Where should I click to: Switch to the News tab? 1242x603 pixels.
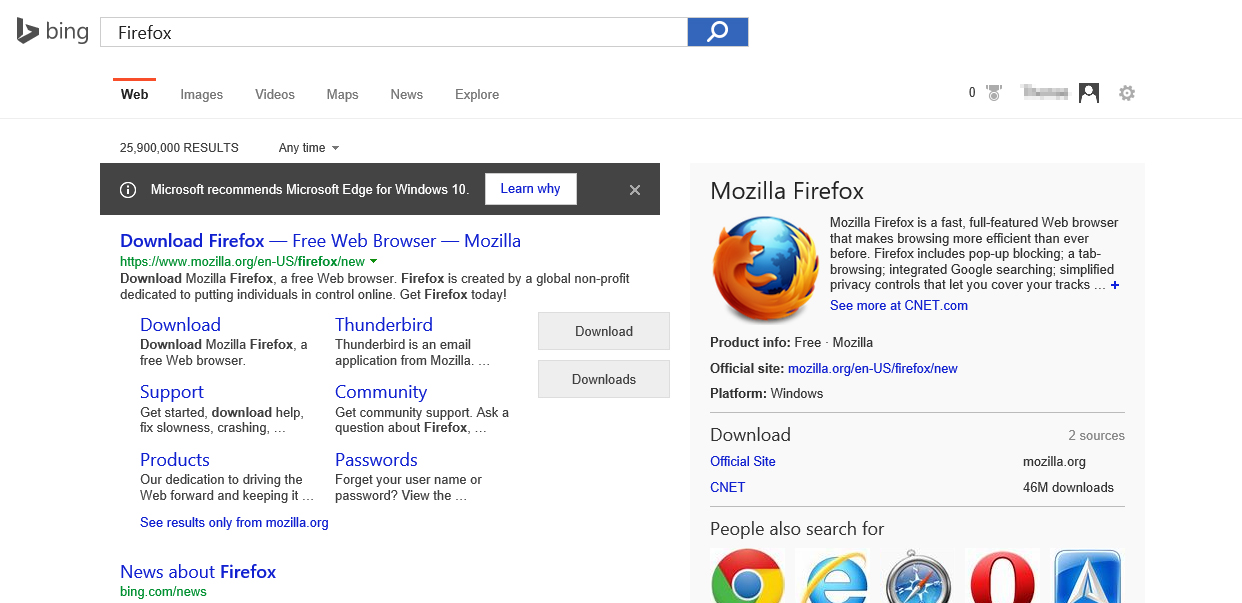click(407, 94)
